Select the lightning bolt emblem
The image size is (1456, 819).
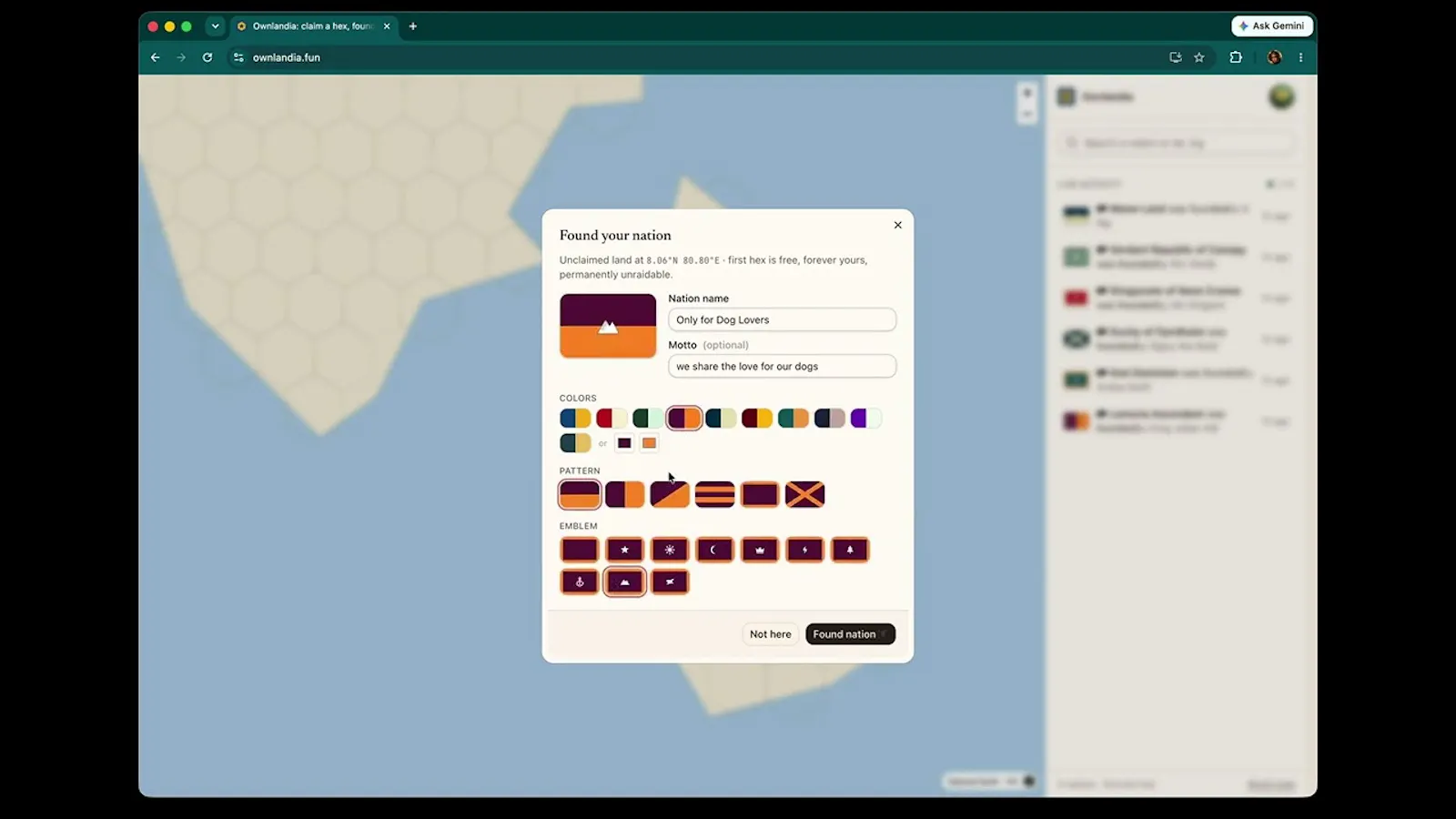point(804,550)
